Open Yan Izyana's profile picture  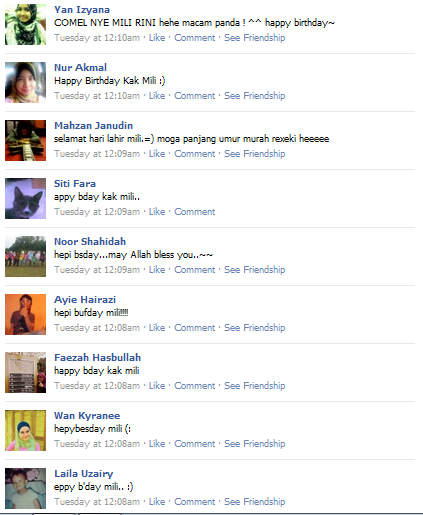pos(25,25)
